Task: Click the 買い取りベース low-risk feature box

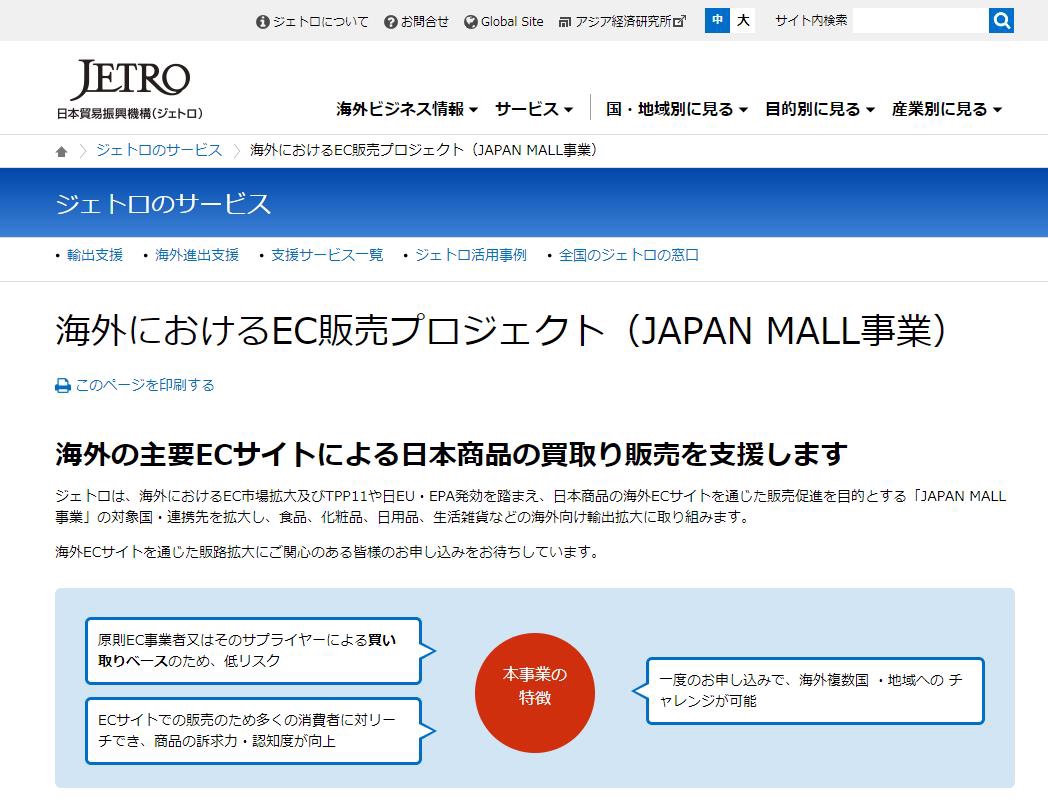Action: tap(254, 651)
